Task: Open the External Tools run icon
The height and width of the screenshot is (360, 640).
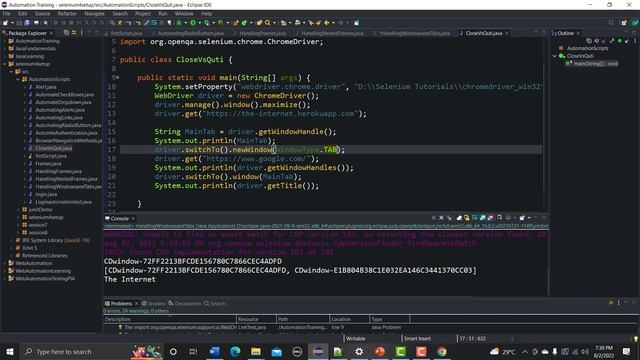Action: click(x=220, y=23)
